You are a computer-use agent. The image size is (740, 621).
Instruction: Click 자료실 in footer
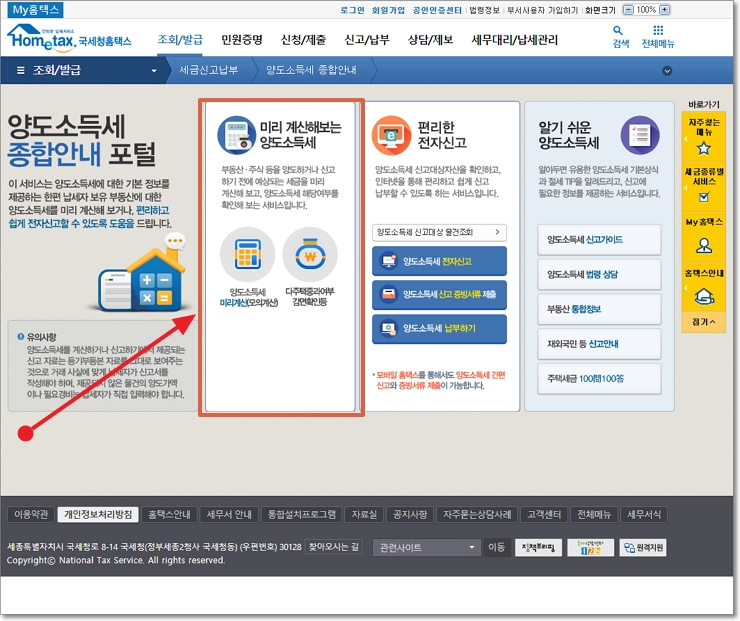coord(364,514)
